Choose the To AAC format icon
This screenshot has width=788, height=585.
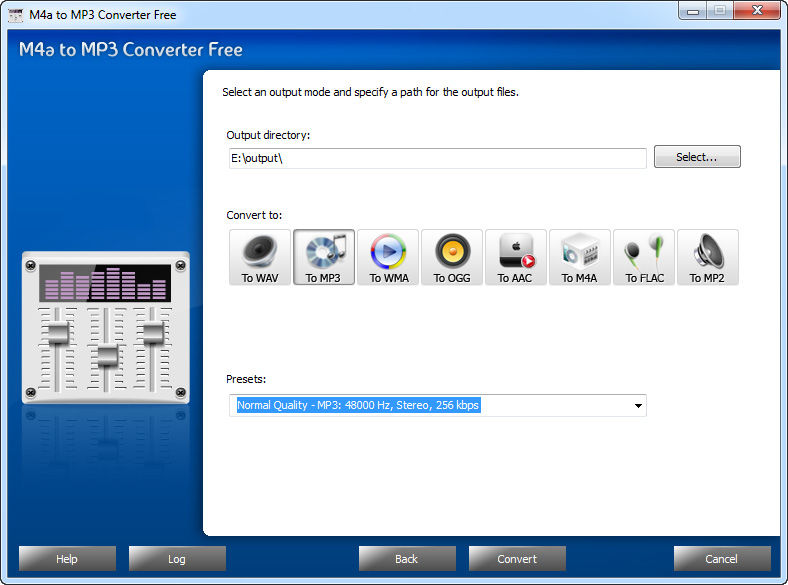[516, 257]
